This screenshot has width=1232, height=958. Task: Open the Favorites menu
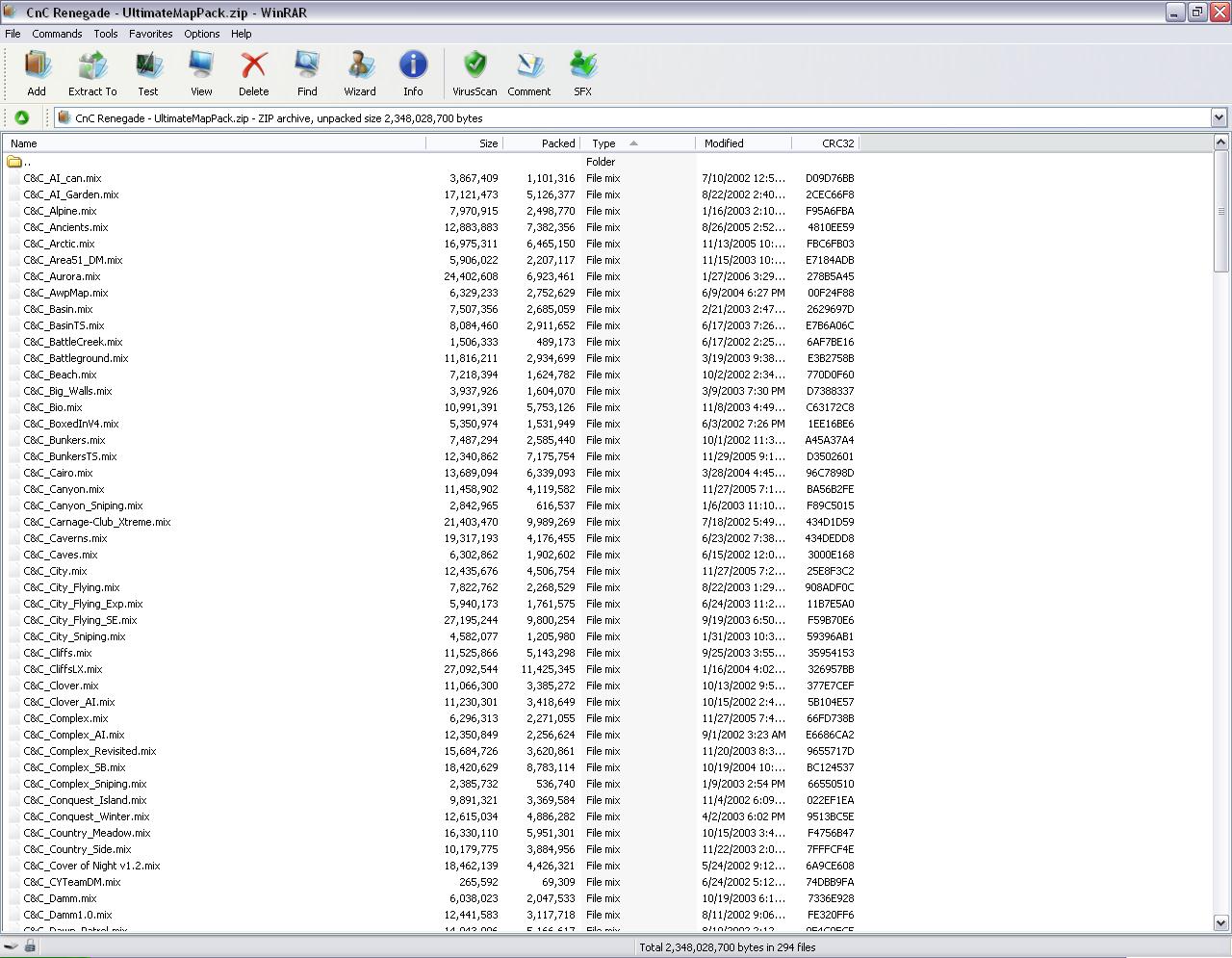point(150,34)
